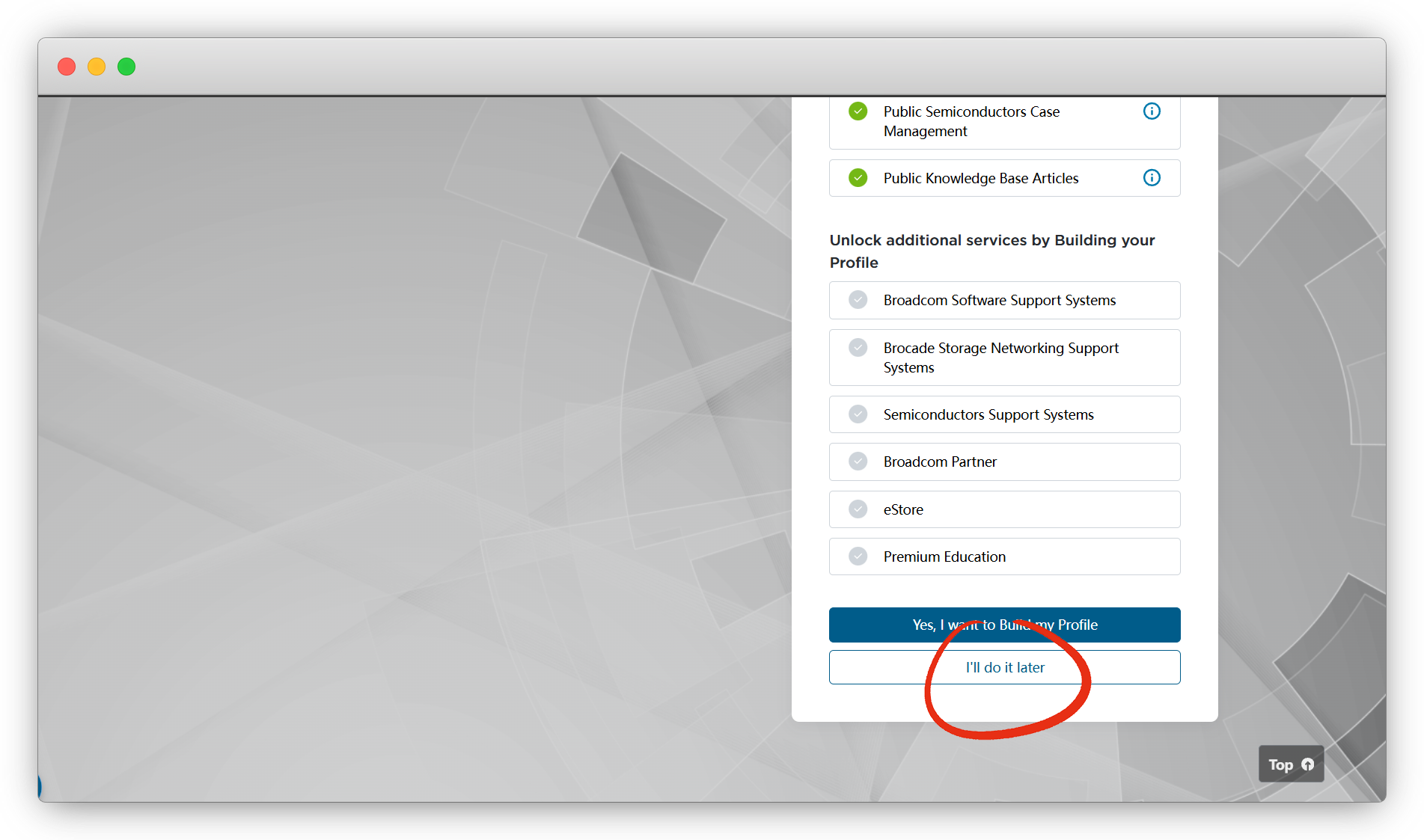Click Yes, I want to Build my Profile
1424x840 pixels.
pos(1004,625)
